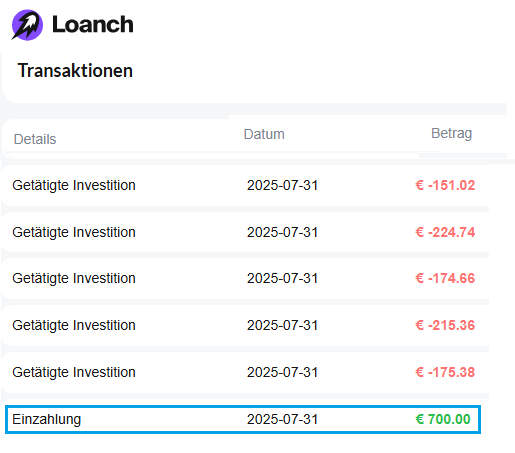
Task: Click the € -224.74 amount
Action: (x=445, y=232)
